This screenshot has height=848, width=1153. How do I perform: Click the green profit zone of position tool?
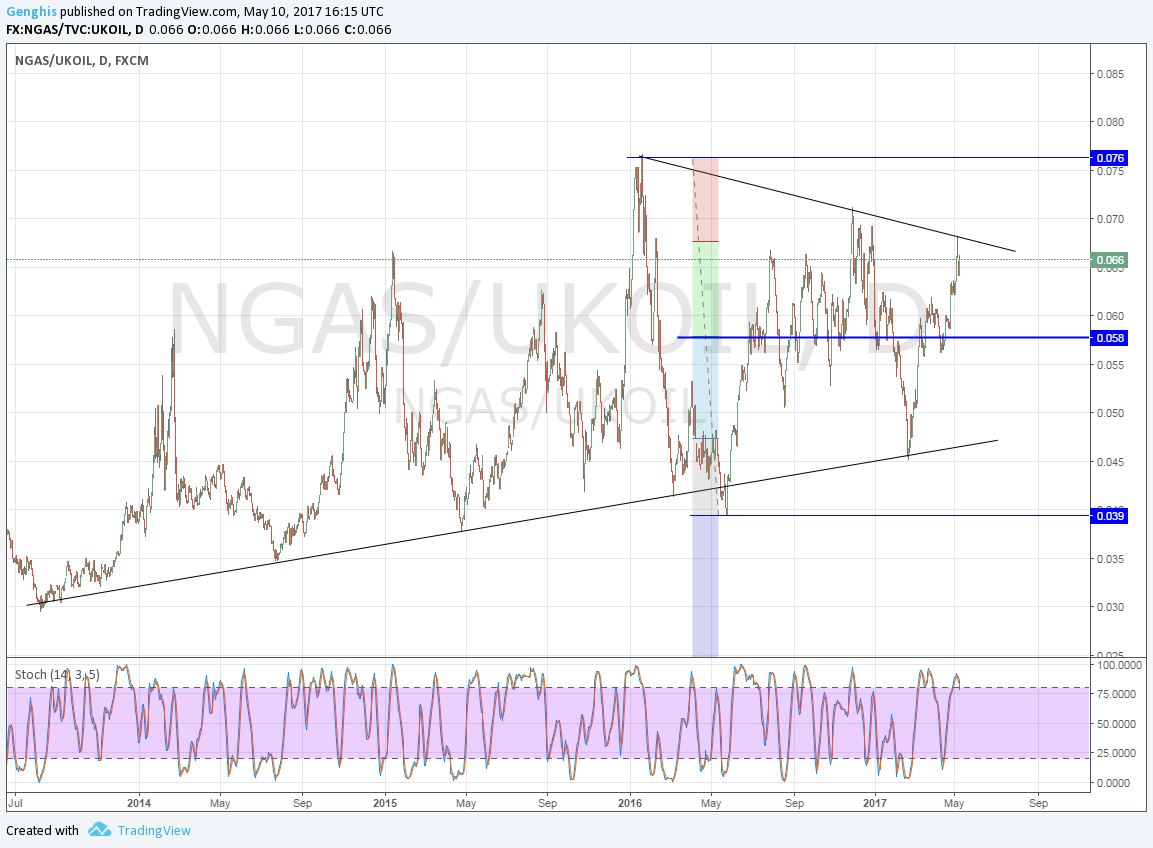(x=705, y=289)
